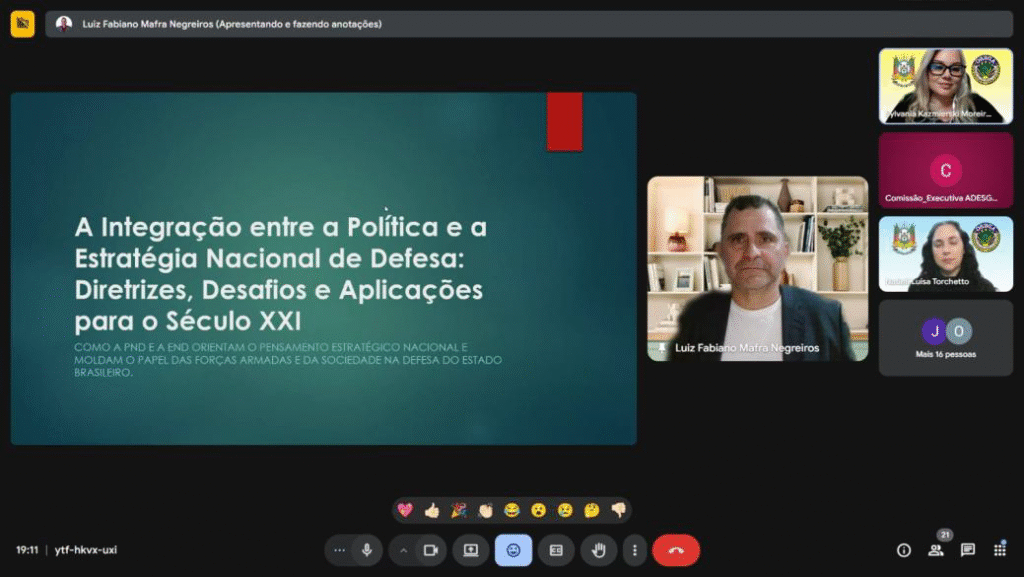This screenshot has height=577, width=1024.
Task: Toggle the microphone on or off
Action: tap(368, 550)
